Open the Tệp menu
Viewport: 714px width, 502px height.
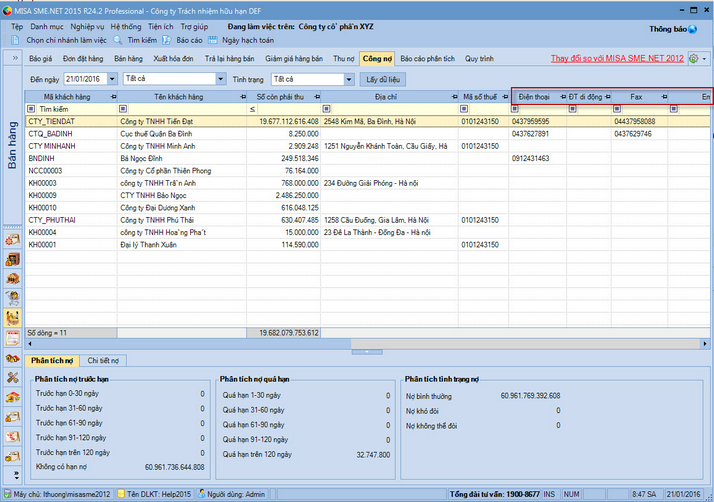click(x=17, y=26)
